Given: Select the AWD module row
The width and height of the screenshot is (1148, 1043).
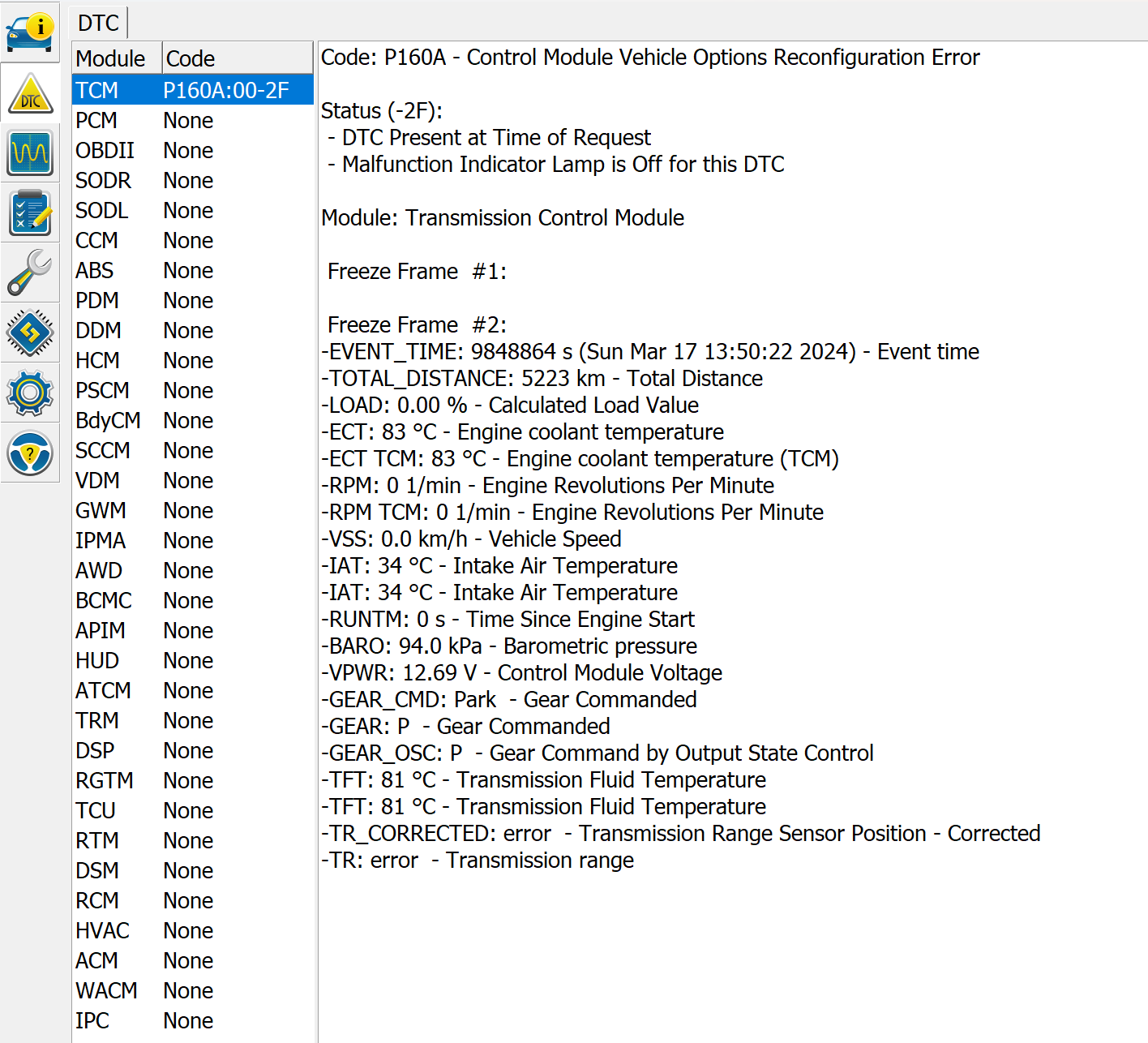Looking at the screenshot, I should [193, 570].
